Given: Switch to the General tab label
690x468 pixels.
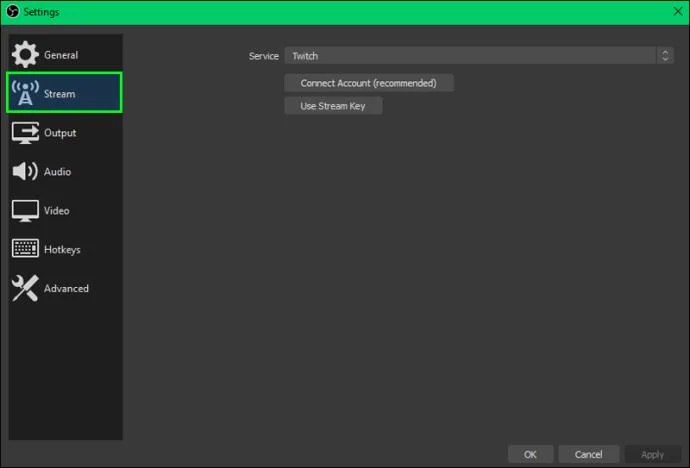Looking at the screenshot, I should coord(61,55).
